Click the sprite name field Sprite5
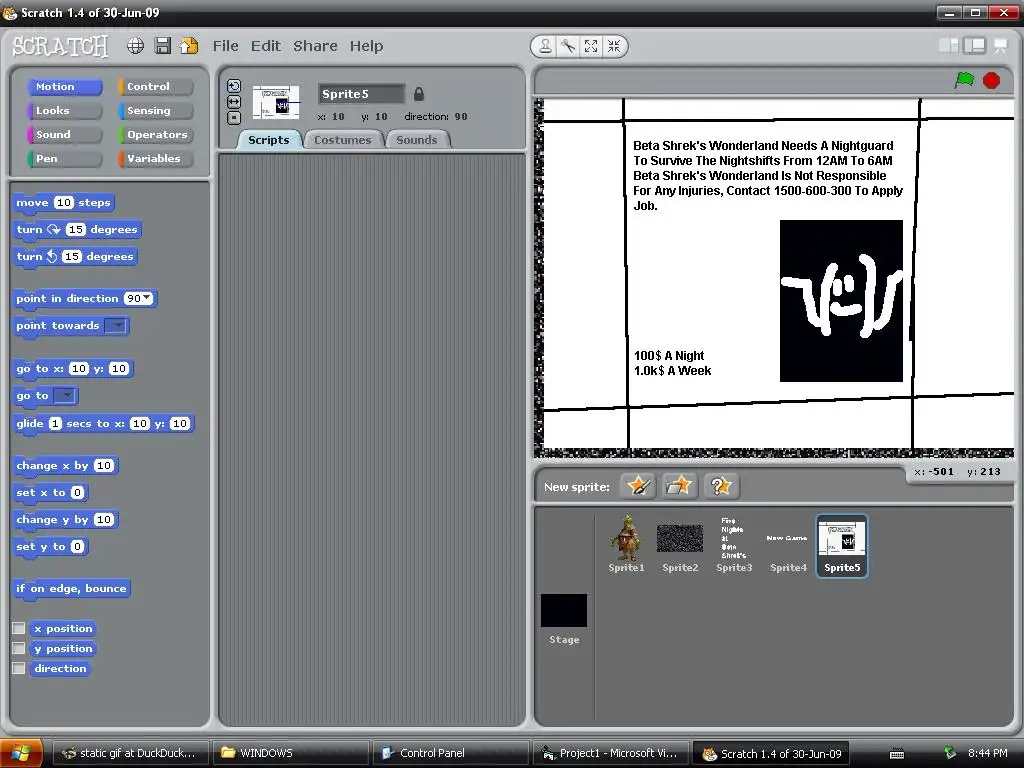1024x768 pixels. (x=361, y=94)
